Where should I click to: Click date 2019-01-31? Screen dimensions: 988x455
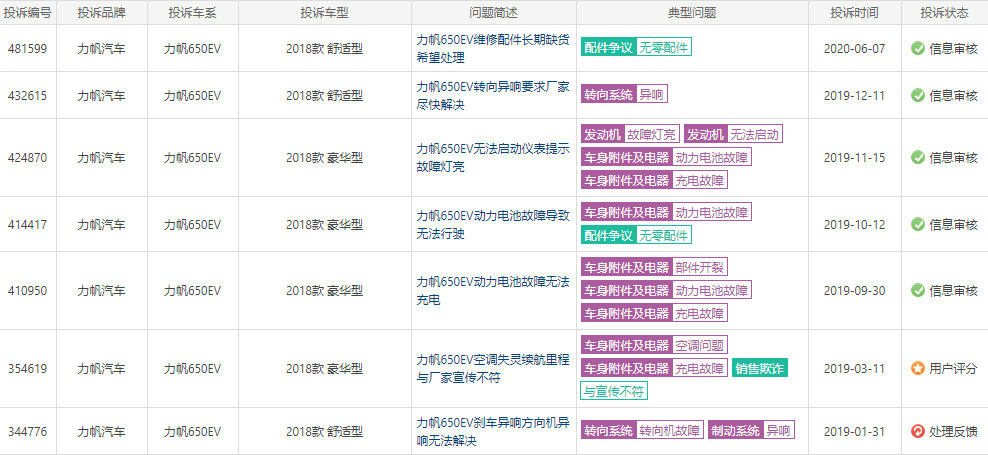854,431
